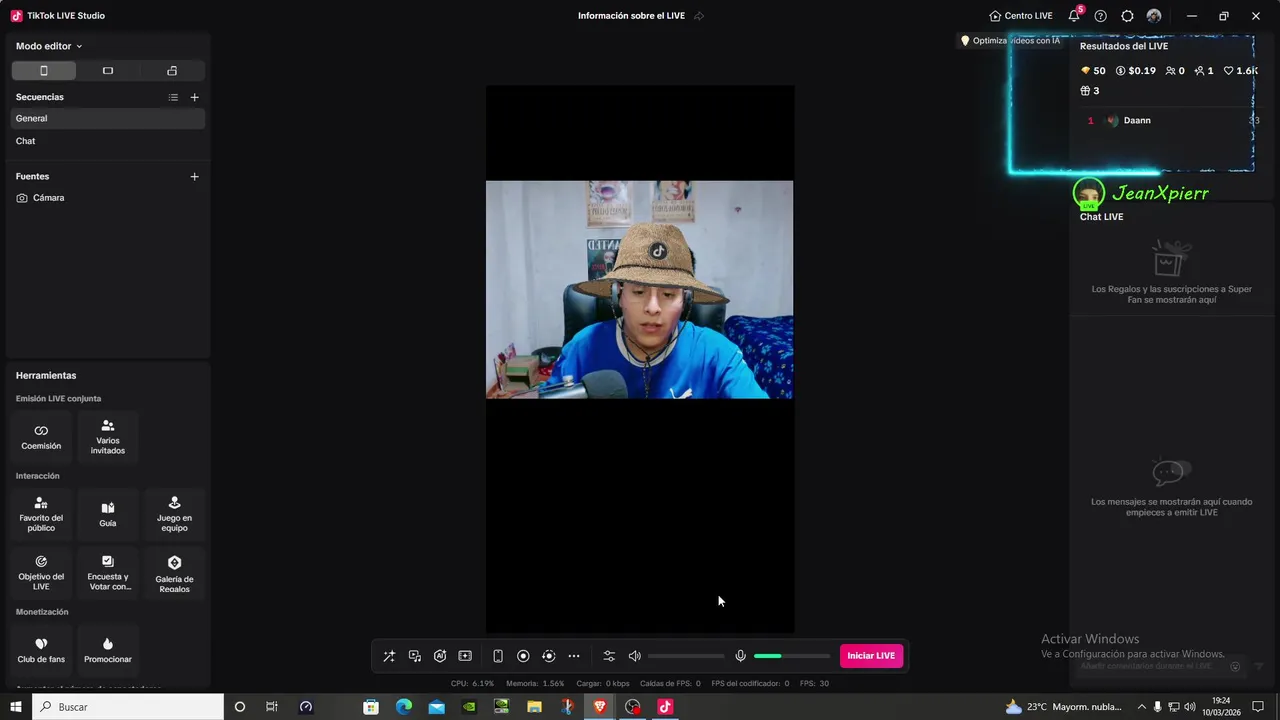Choose the dual-screen layout icon

click(172, 71)
